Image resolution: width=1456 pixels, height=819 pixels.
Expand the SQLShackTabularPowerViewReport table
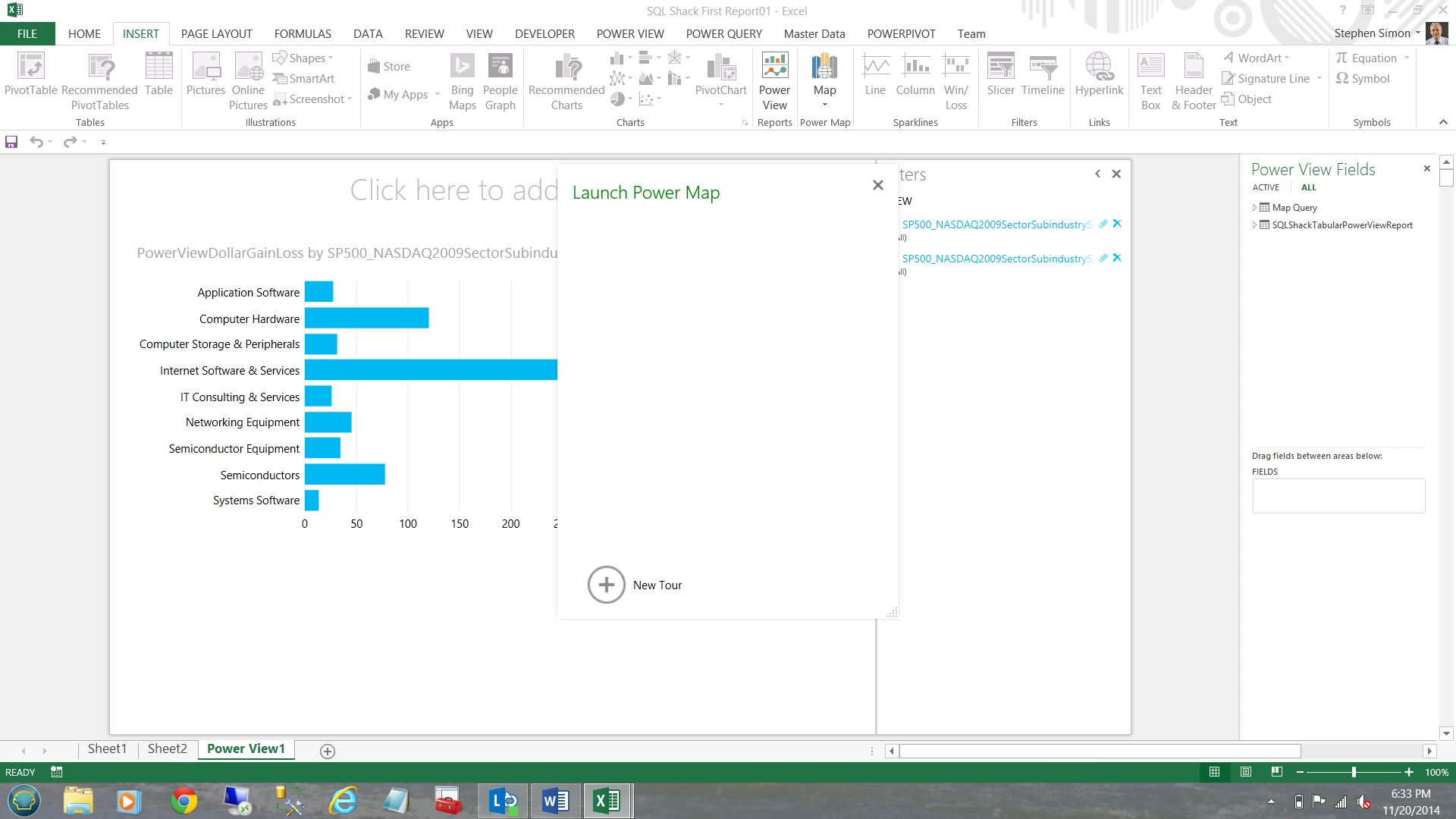[1255, 225]
